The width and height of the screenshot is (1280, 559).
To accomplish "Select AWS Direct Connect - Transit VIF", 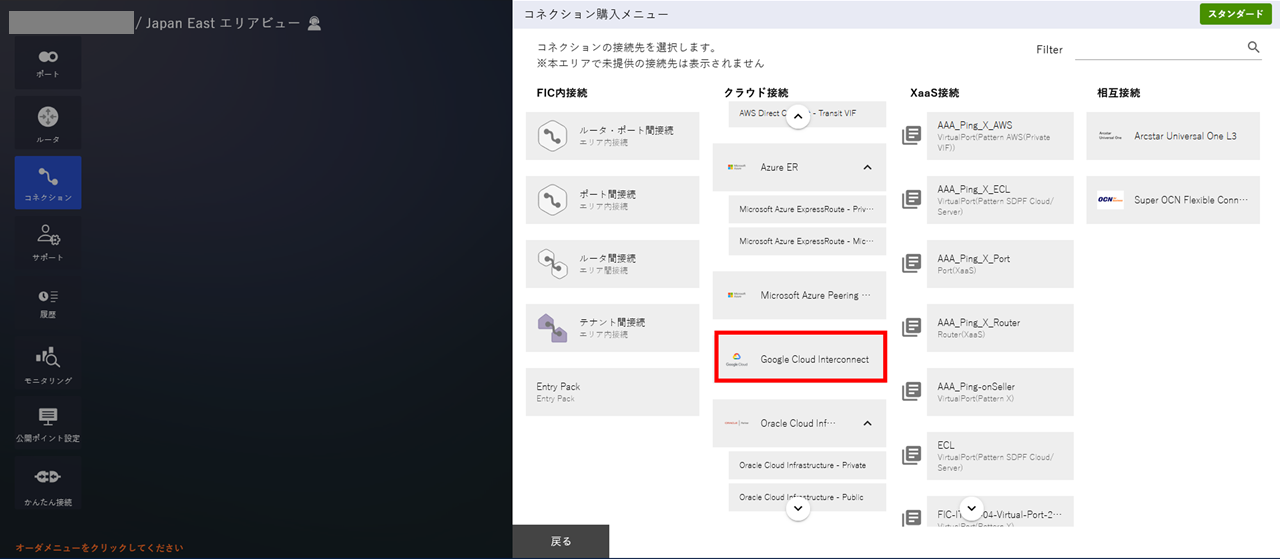I will point(807,114).
